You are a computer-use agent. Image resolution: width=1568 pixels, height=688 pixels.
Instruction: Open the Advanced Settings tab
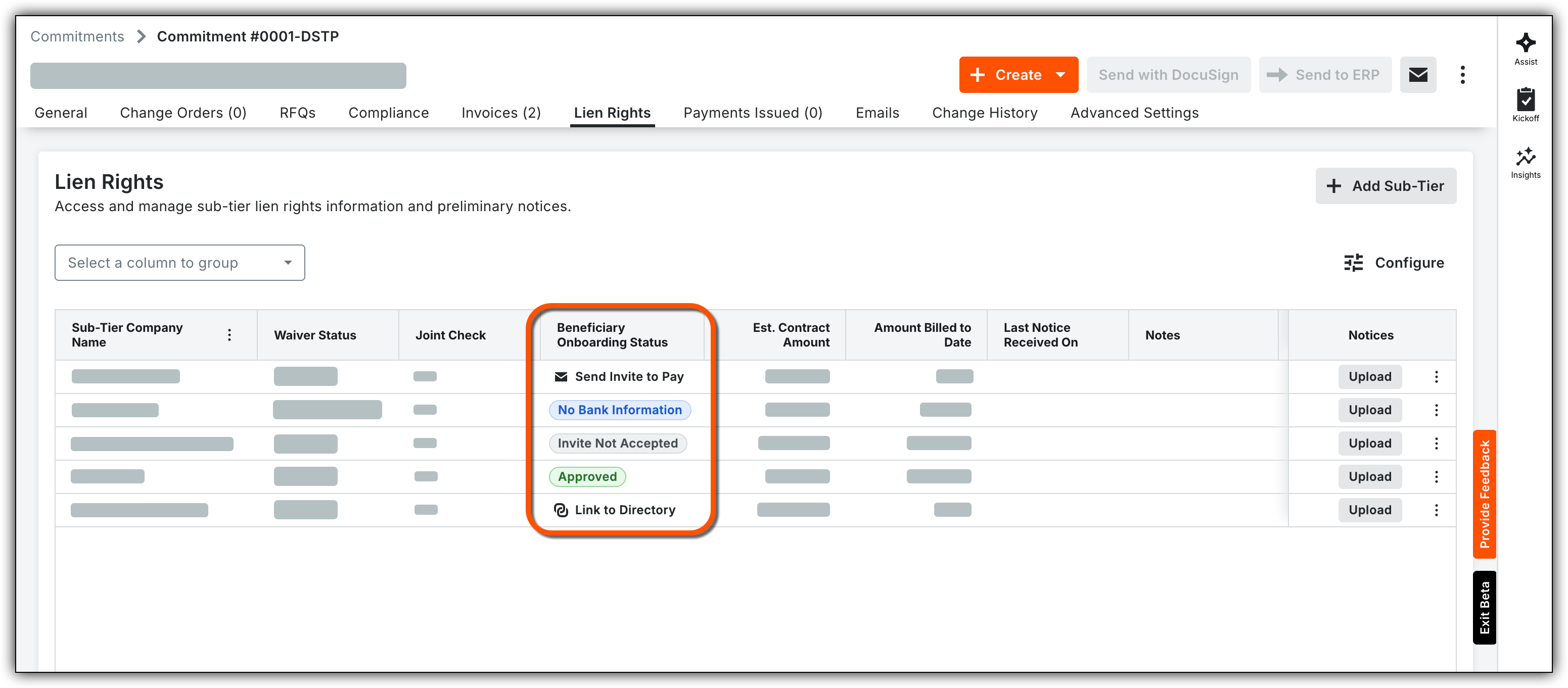pyautogui.click(x=1134, y=113)
